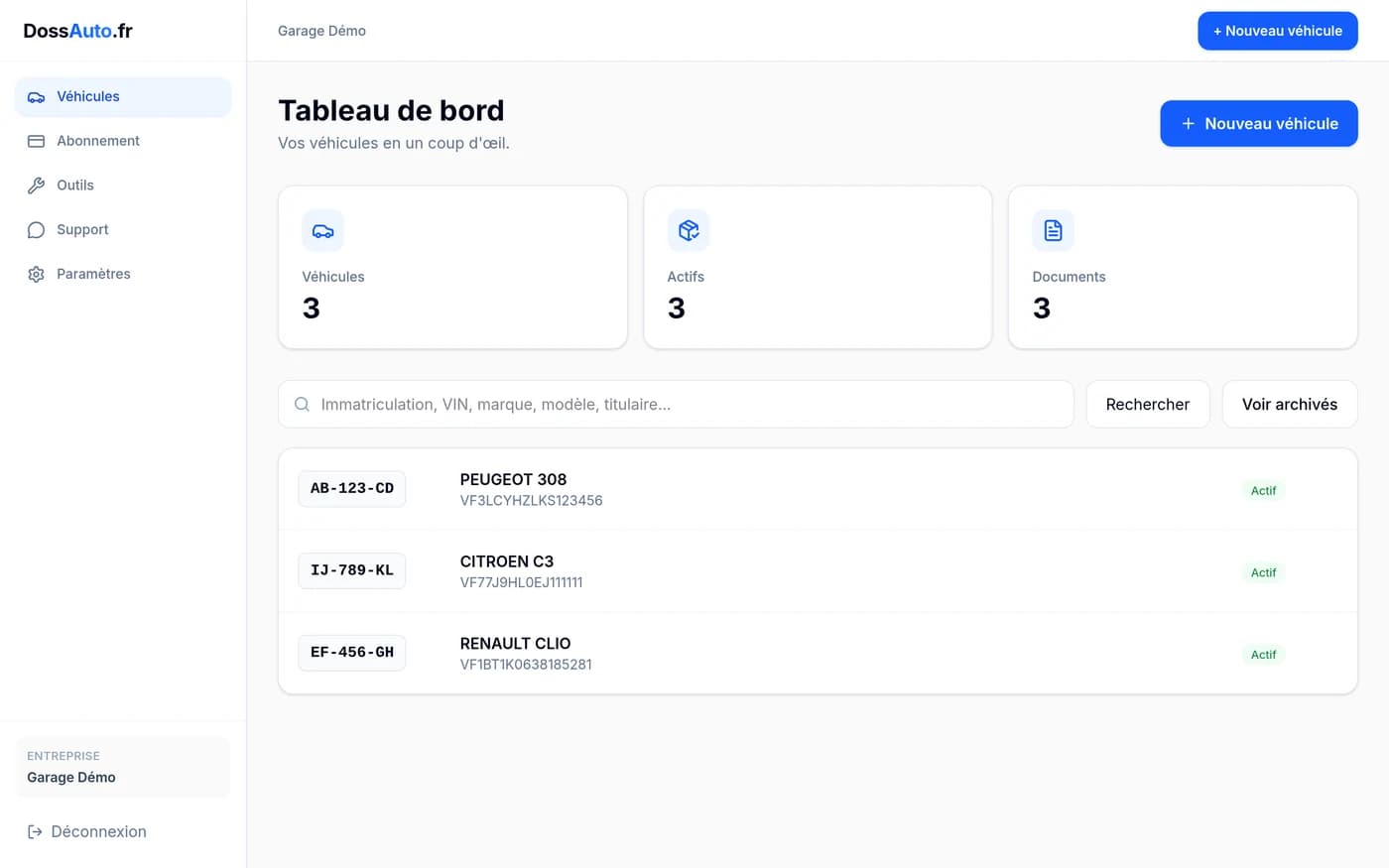The image size is (1389, 868).
Task: Open the CITROEN C3 vehicle name
Action: 506,561
